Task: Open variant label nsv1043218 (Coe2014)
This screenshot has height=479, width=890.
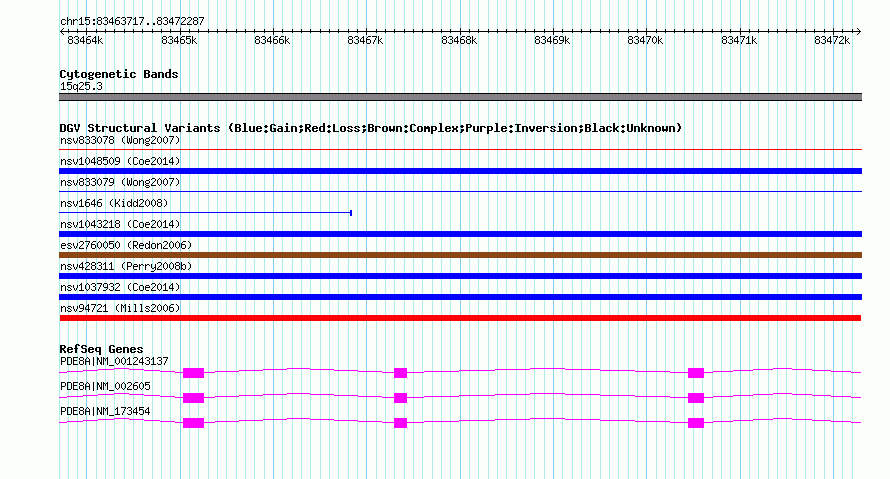Action: point(120,224)
